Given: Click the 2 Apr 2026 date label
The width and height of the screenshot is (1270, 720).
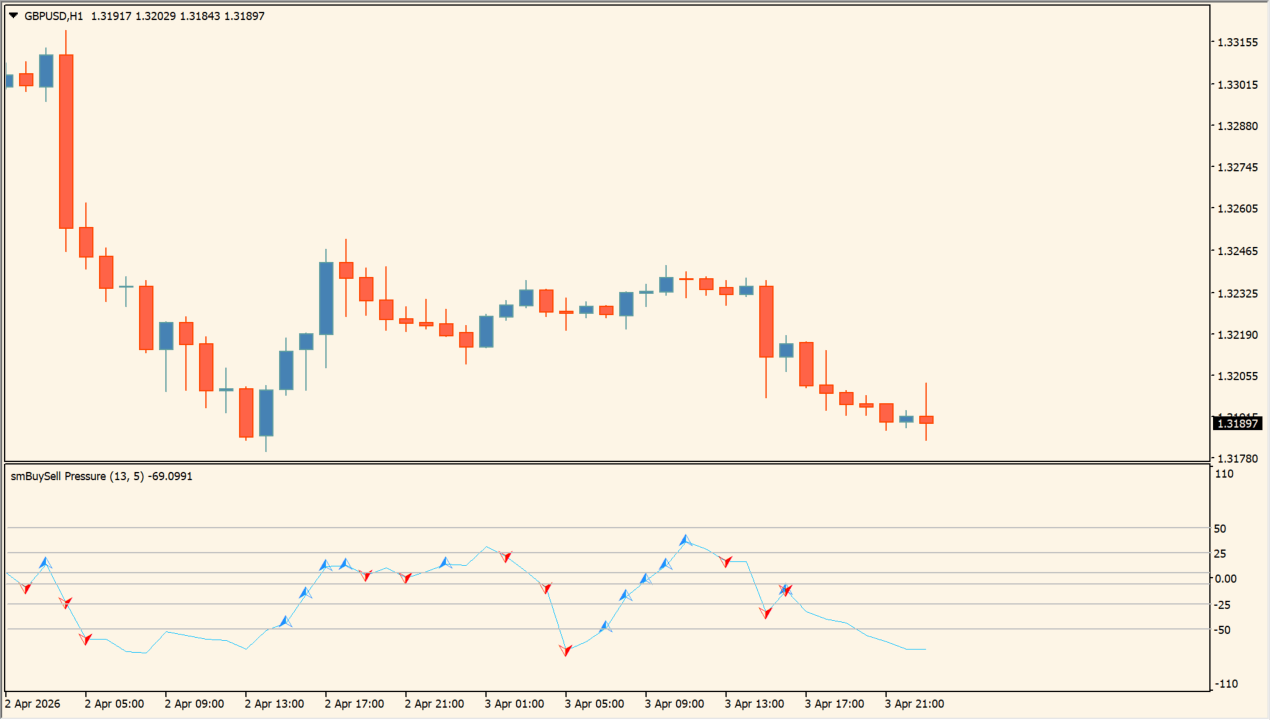Looking at the screenshot, I should (x=33, y=704).
